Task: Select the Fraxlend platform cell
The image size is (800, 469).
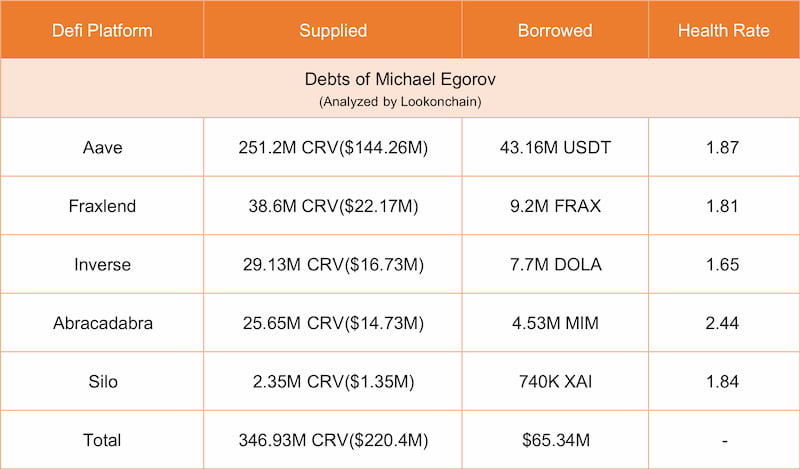Action: (102, 207)
